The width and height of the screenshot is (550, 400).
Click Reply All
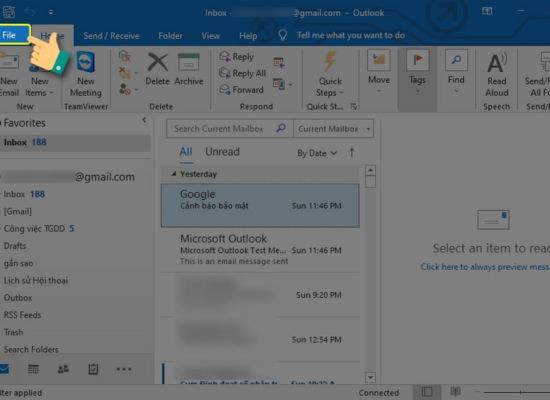click(243, 73)
